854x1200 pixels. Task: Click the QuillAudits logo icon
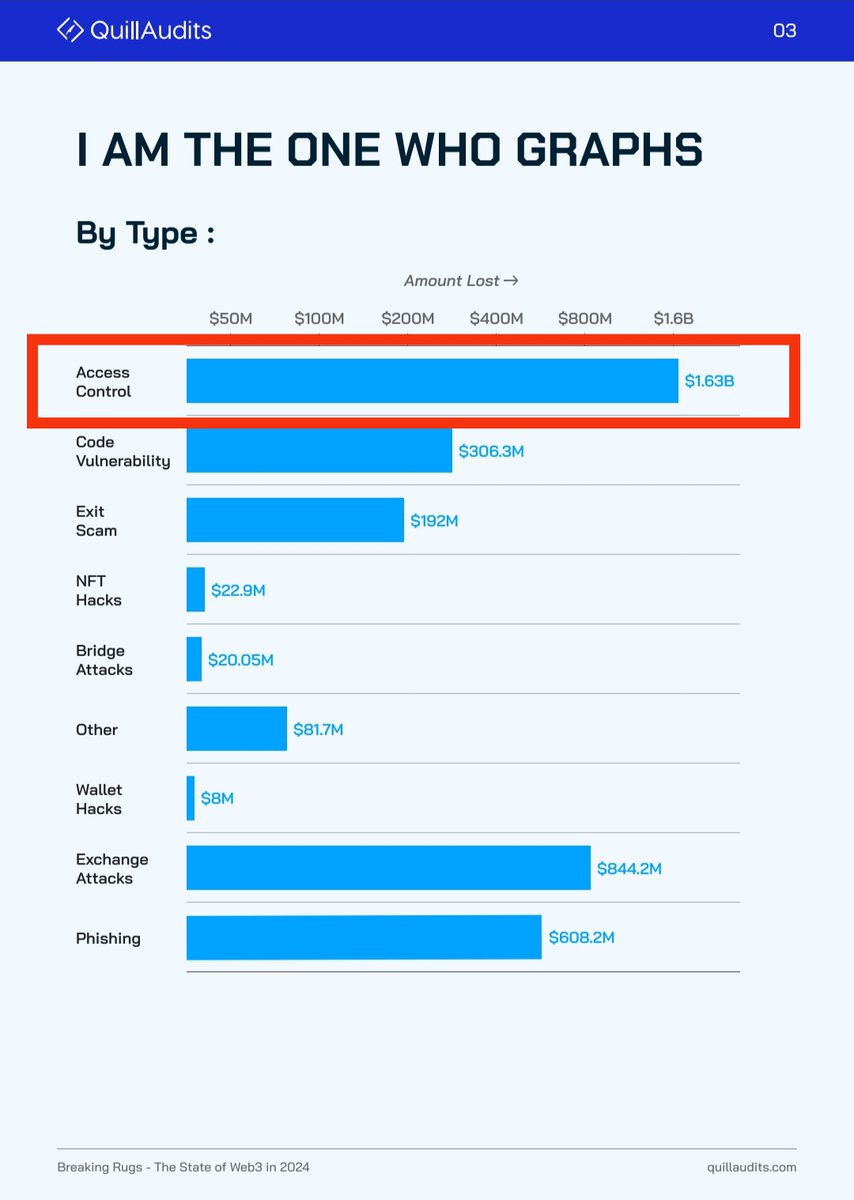pyautogui.click(x=70, y=30)
